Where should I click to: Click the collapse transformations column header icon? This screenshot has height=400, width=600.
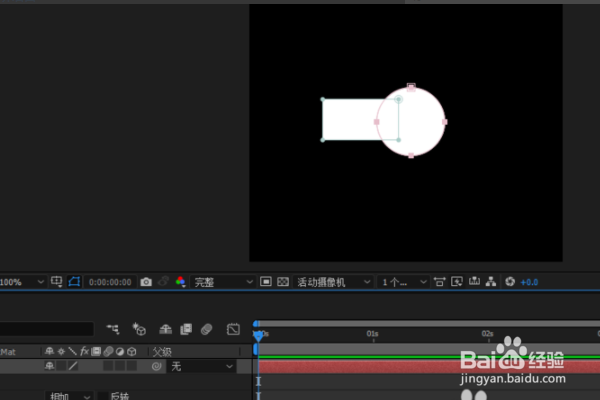click(61, 351)
